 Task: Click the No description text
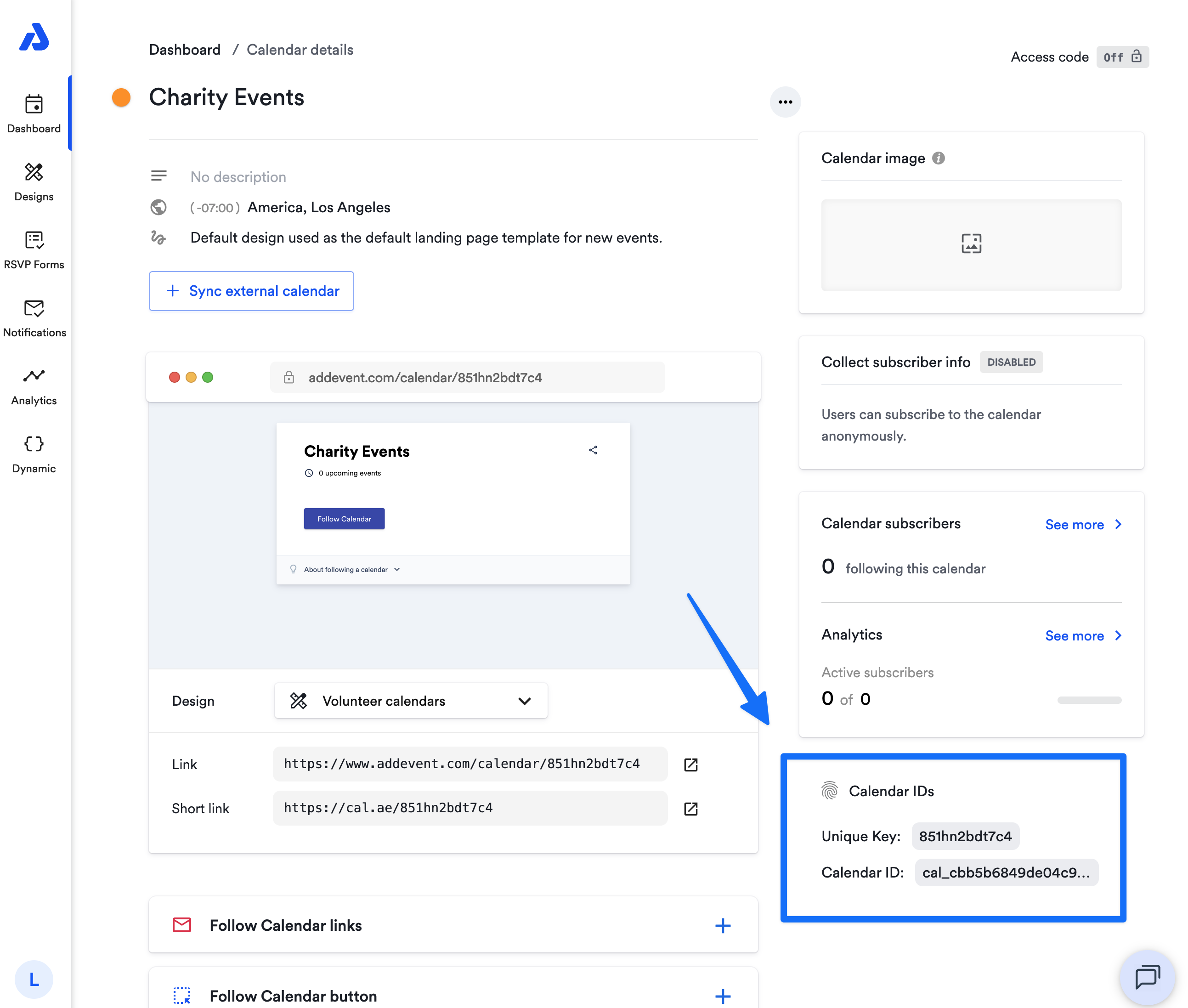[238, 176]
